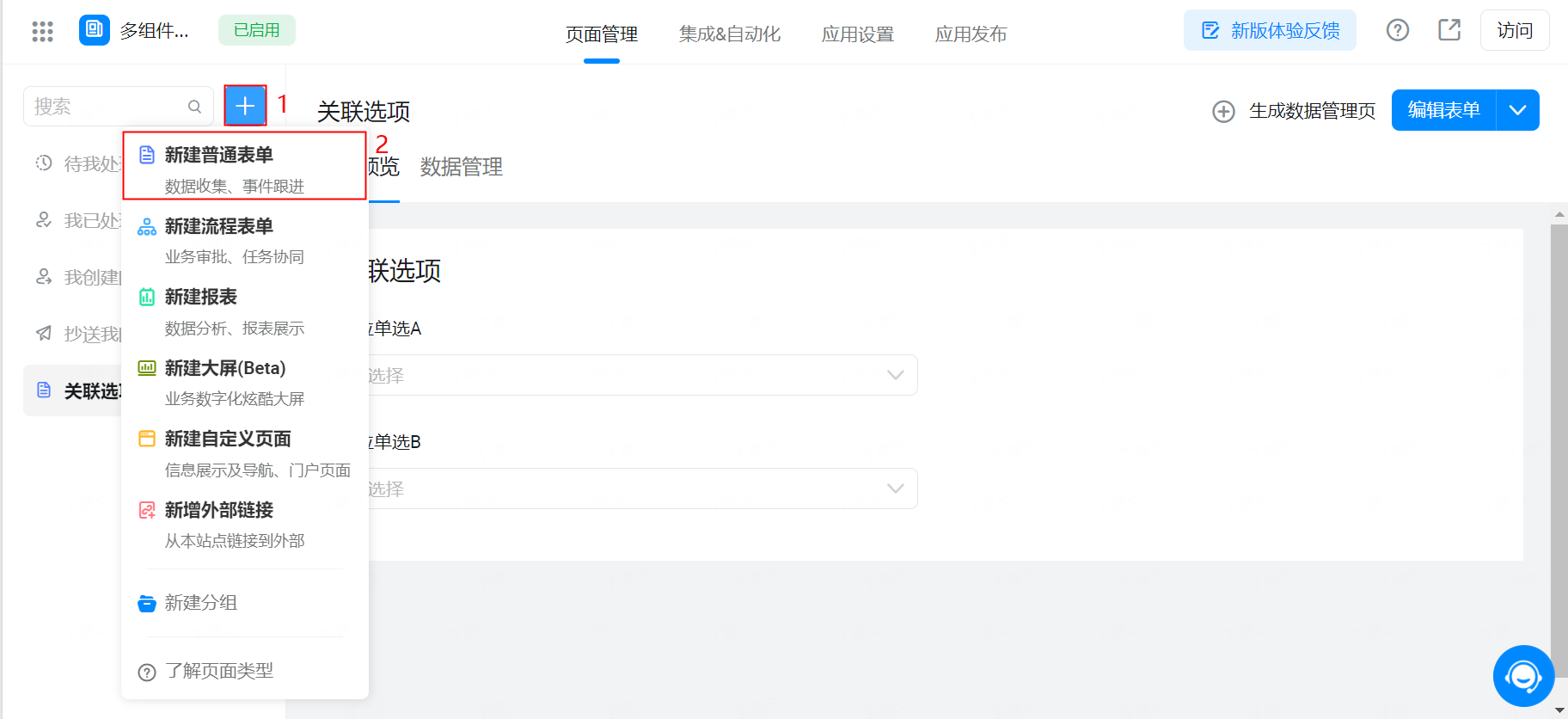
Task: Click the paper plane icon for 抄送我
Action: (x=44, y=334)
